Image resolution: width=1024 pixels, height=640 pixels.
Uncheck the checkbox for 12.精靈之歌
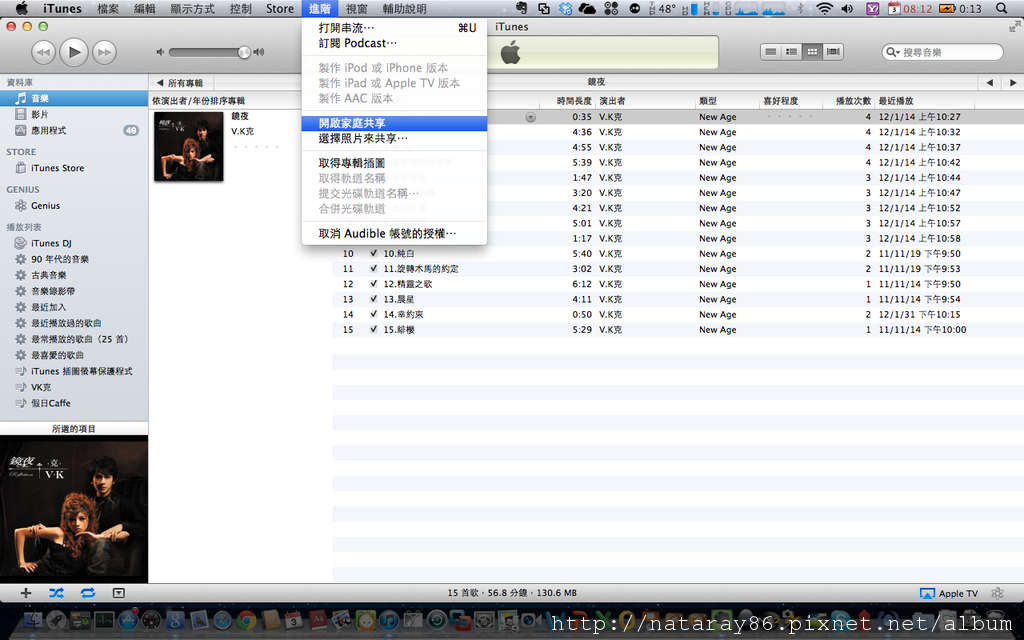pos(374,284)
